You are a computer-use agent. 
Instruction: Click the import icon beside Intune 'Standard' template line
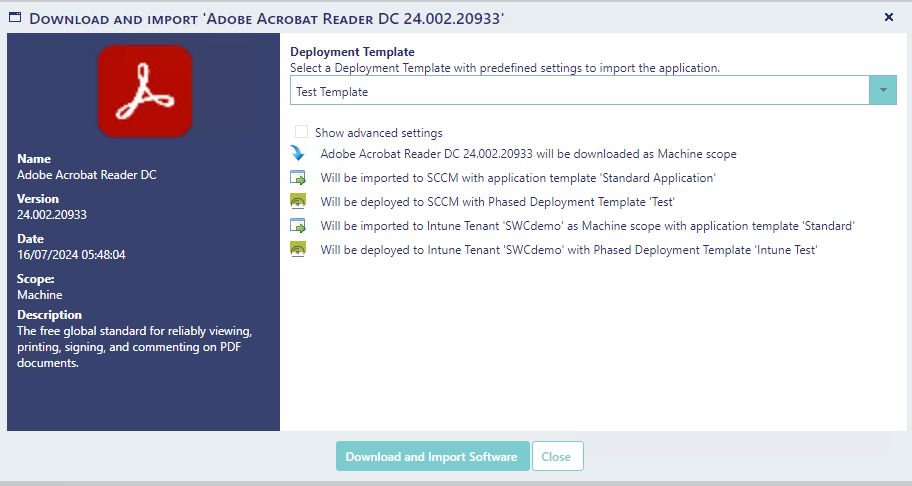coord(298,226)
